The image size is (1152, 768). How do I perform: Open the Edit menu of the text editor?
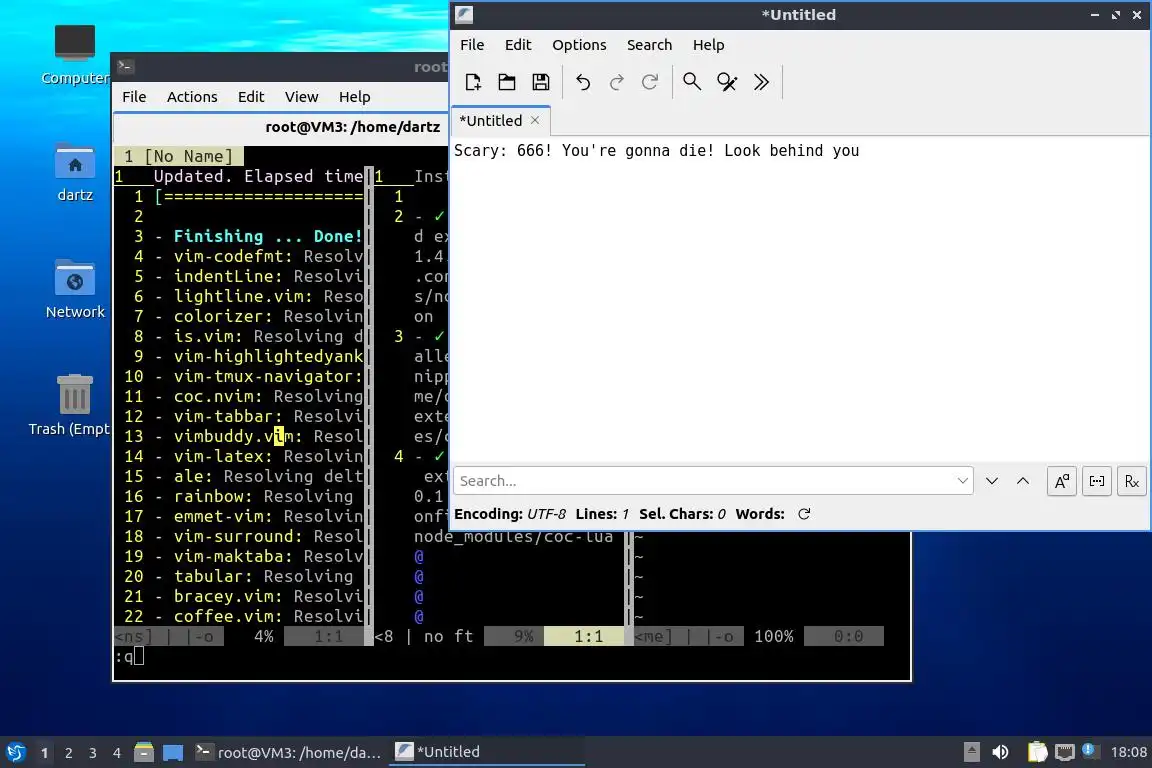click(518, 45)
